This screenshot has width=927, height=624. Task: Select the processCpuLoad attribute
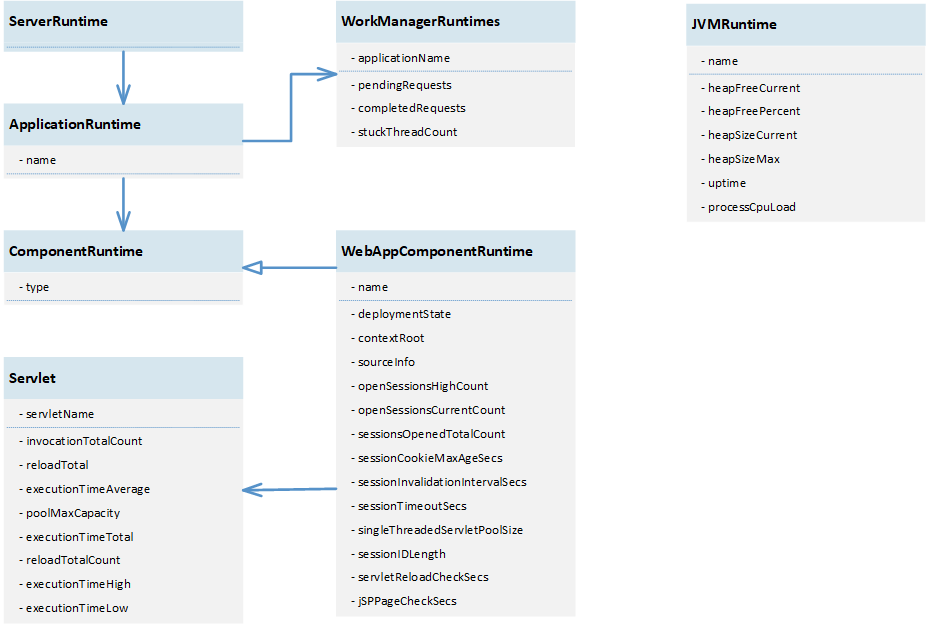tap(748, 207)
